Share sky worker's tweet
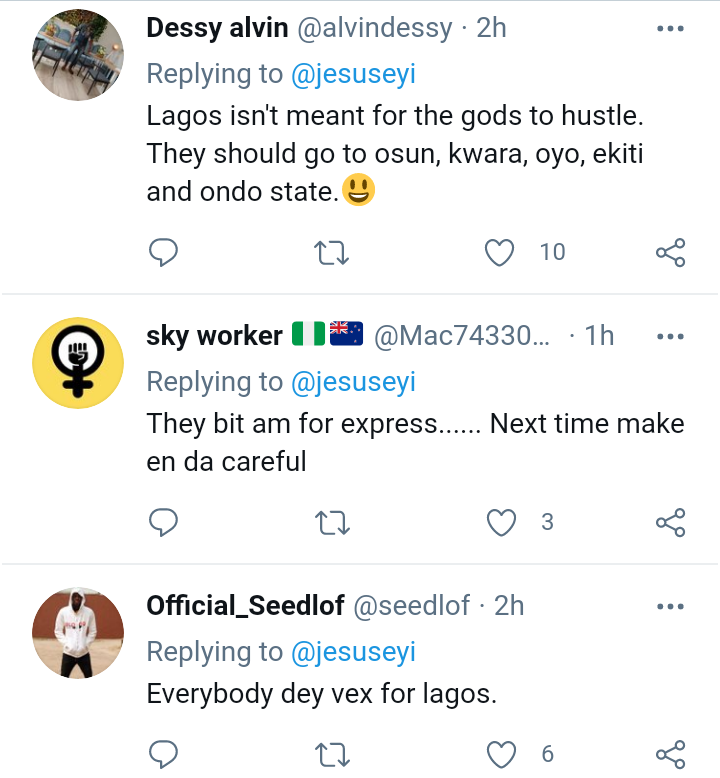720x778 pixels. [x=671, y=522]
